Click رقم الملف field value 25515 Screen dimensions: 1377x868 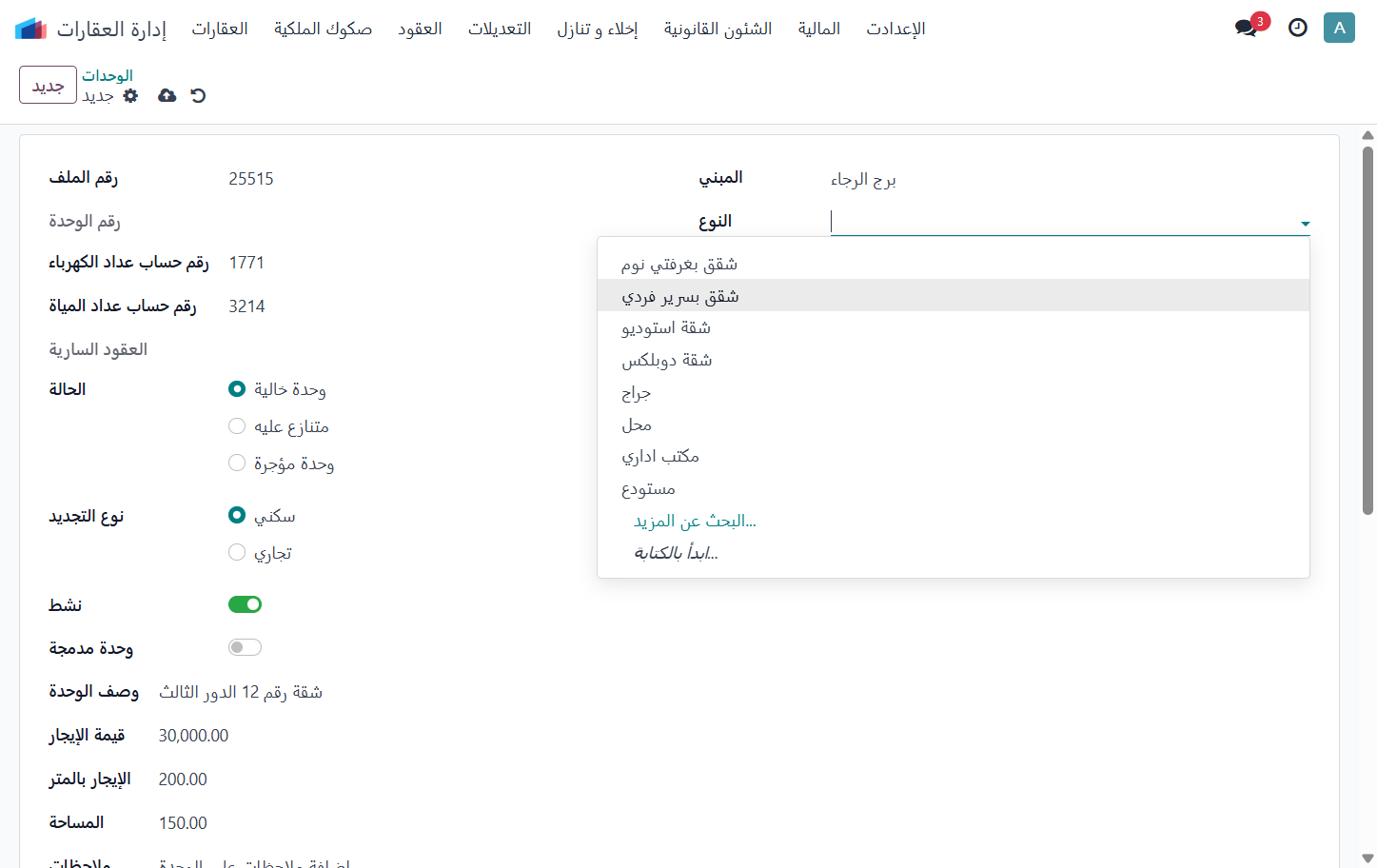click(x=251, y=179)
